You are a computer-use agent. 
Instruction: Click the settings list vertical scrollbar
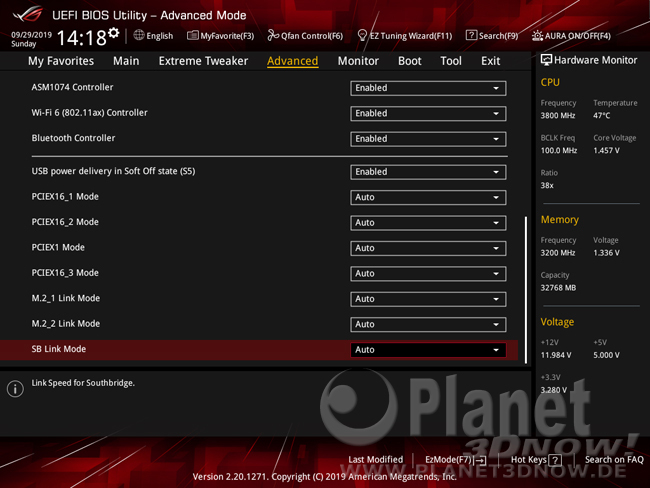(526, 289)
